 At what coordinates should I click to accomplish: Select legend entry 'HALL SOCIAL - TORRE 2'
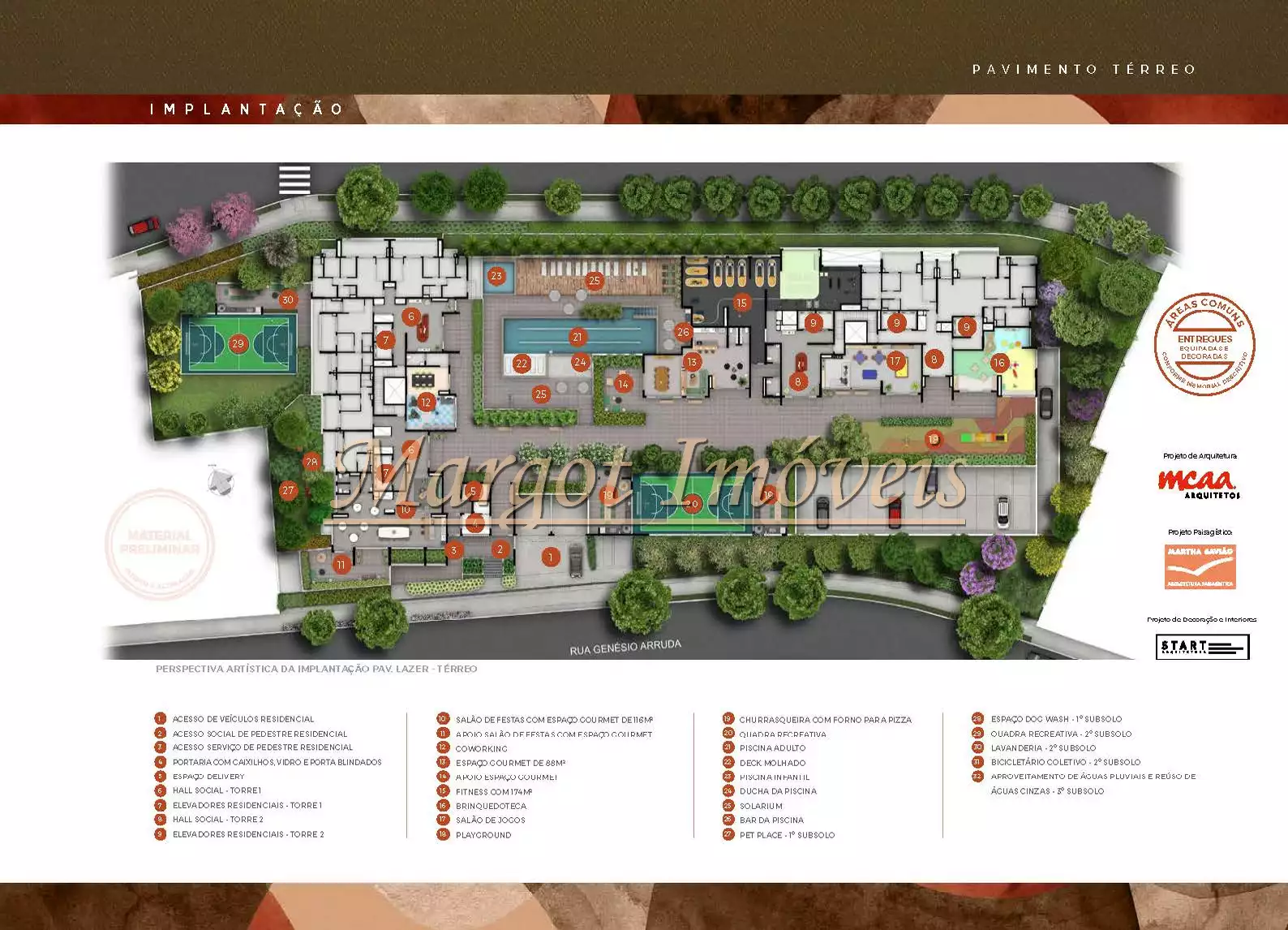click(218, 820)
